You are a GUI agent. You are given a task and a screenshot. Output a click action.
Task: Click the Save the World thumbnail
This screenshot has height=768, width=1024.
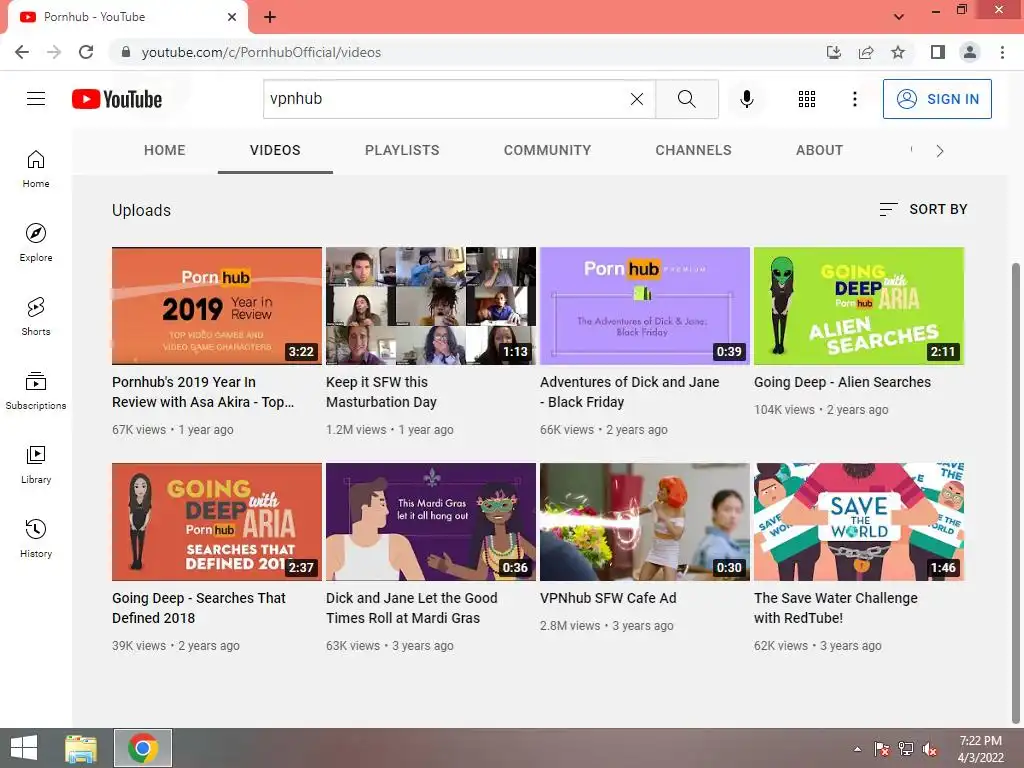859,522
